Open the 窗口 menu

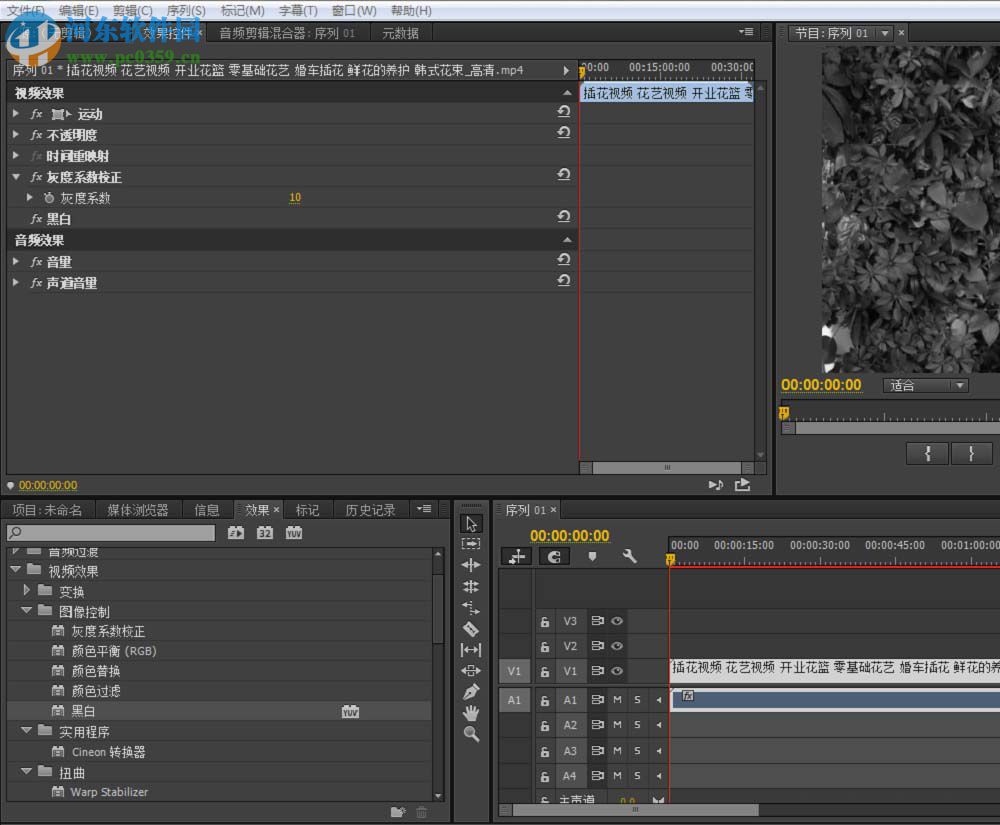point(354,11)
